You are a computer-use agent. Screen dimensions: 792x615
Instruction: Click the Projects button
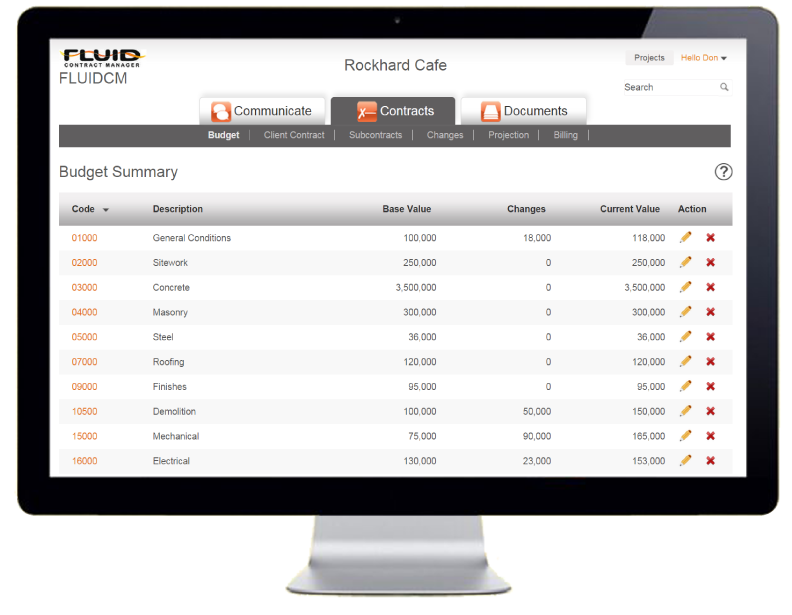tap(649, 58)
